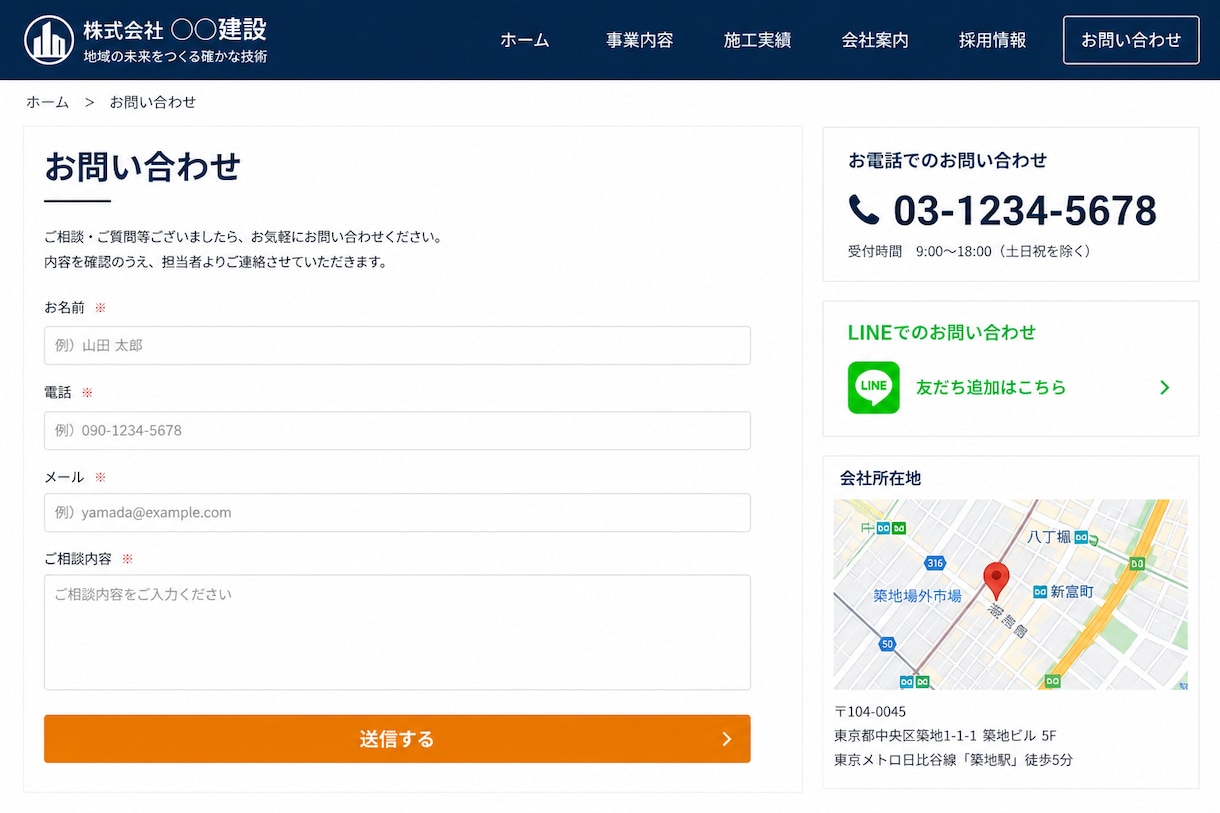Click the red map location pin
1220x813 pixels.
click(x=996, y=581)
